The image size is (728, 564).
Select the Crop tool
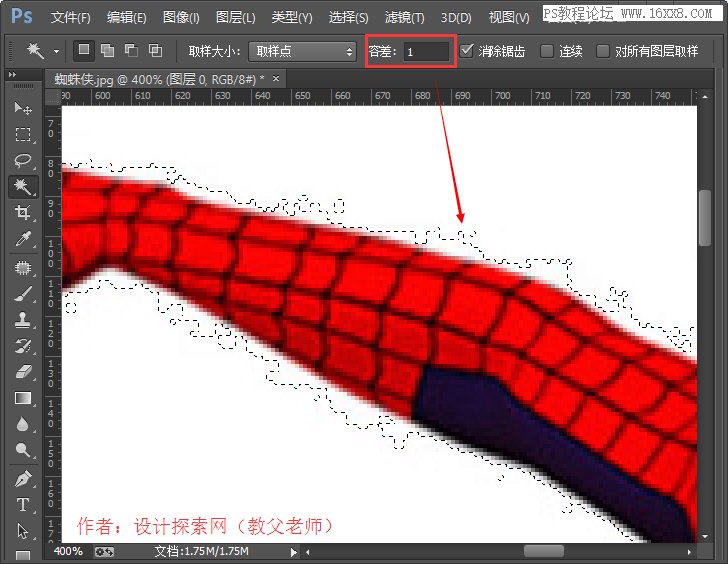[x=23, y=213]
